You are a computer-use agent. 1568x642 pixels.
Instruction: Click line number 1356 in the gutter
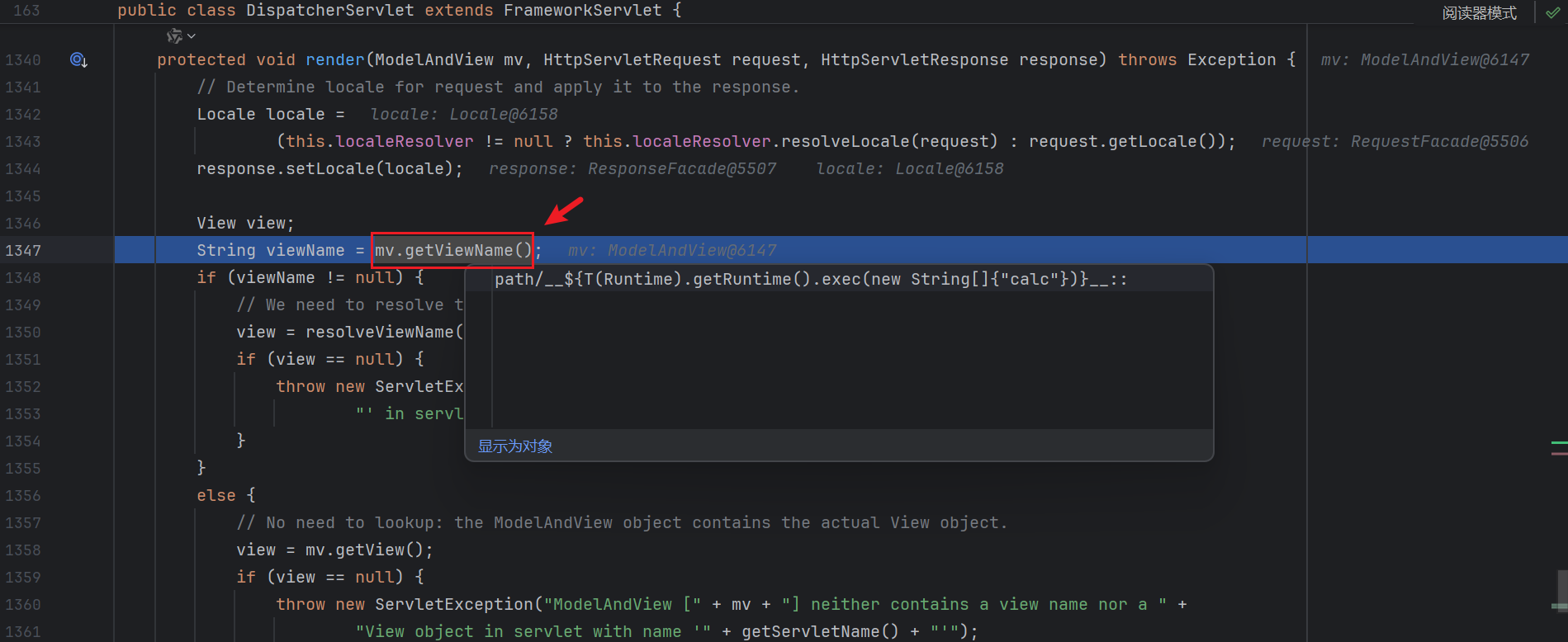23,495
